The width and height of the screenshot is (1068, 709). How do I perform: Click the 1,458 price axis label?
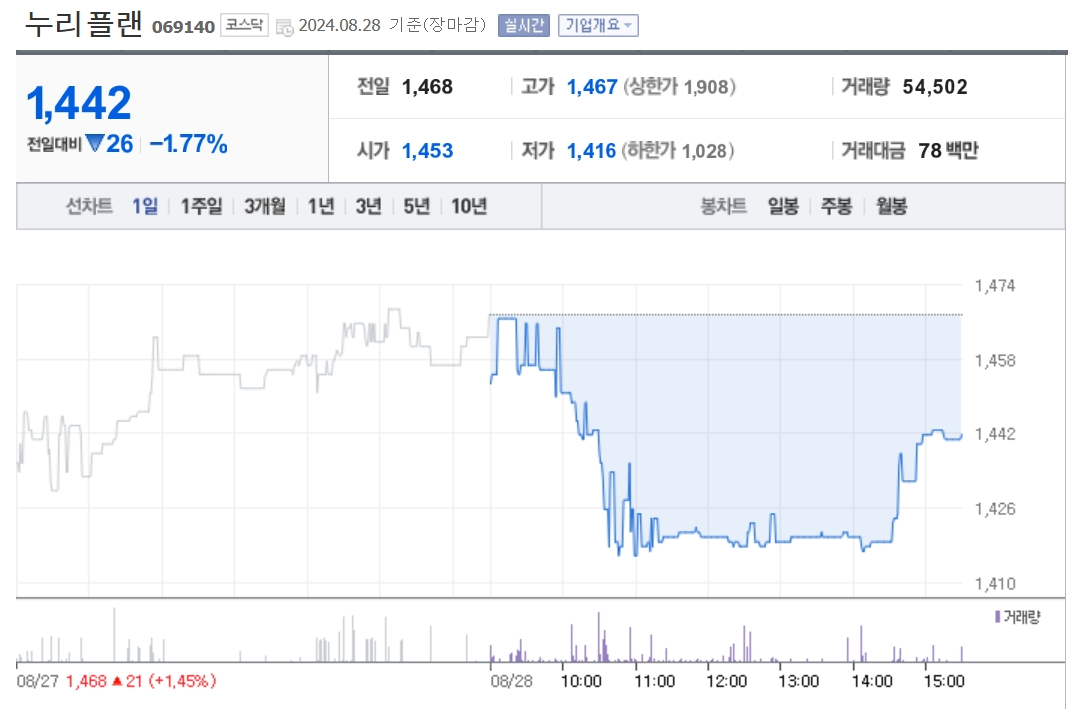994,360
